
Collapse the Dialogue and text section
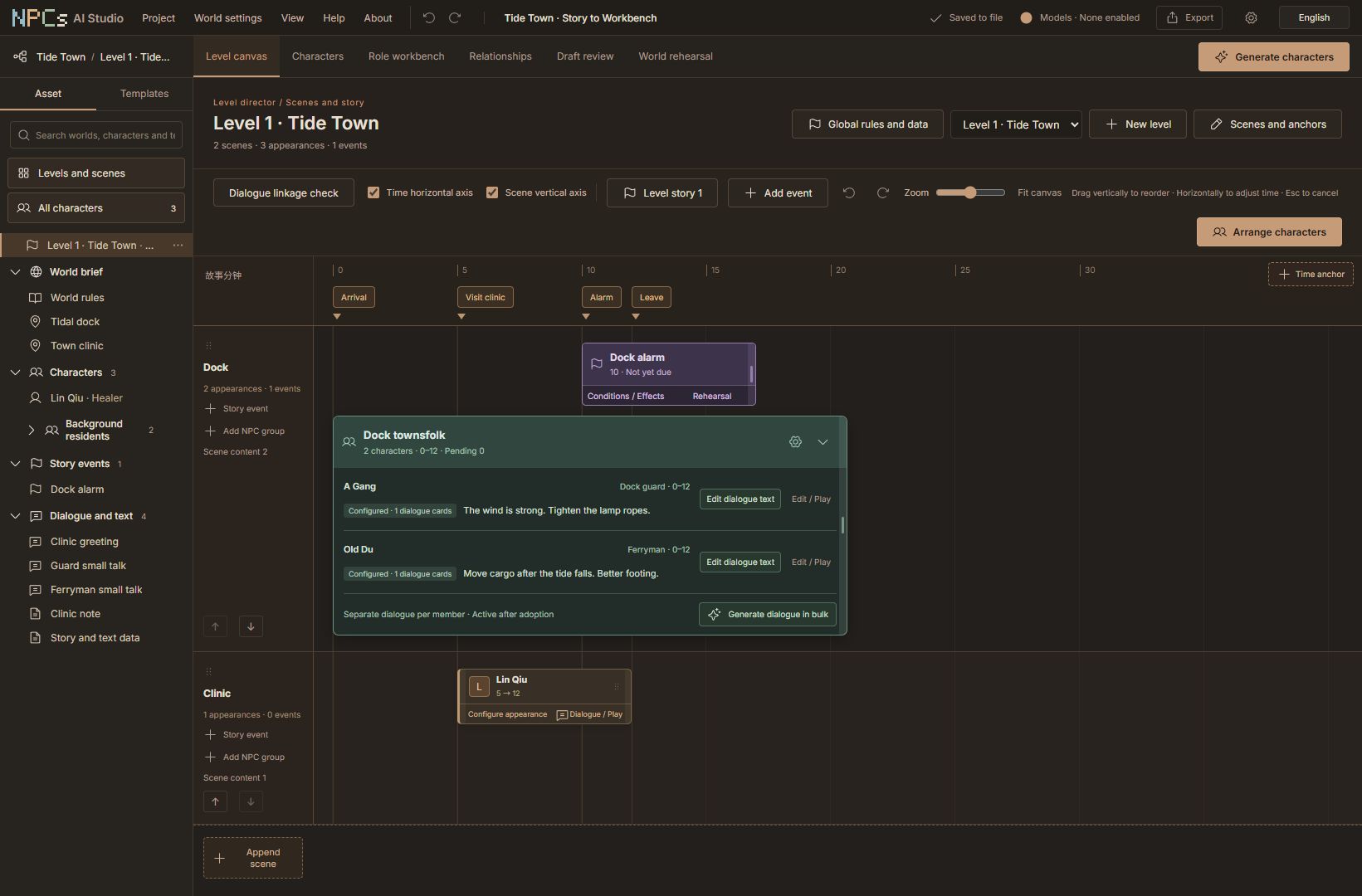[15, 516]
